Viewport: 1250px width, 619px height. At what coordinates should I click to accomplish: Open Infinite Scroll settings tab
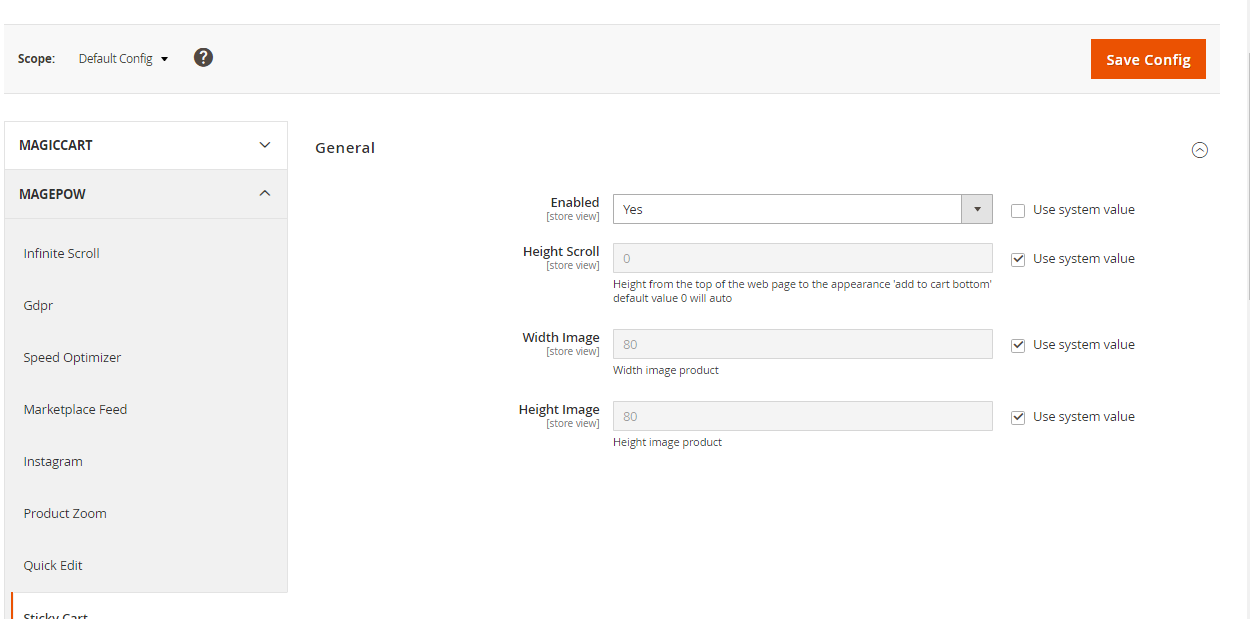pyautogui.click(x=62, y=254)
